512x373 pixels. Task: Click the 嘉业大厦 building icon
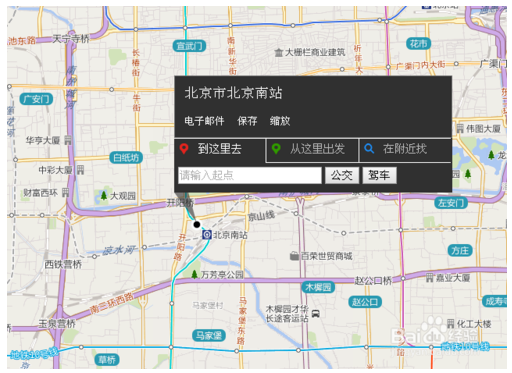point(430,277)
